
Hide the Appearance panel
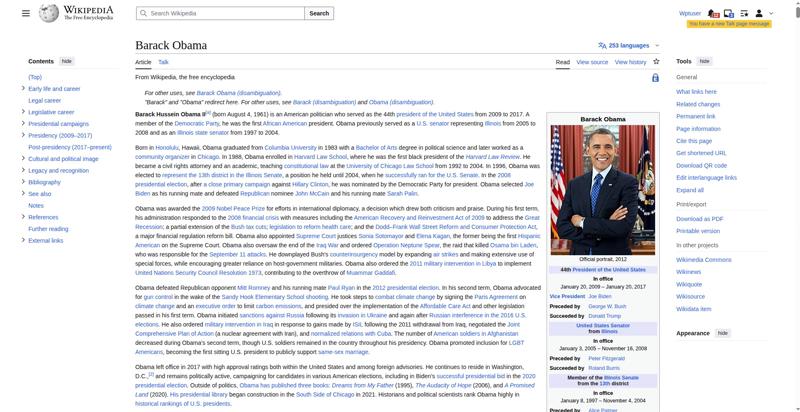[722, 332]
